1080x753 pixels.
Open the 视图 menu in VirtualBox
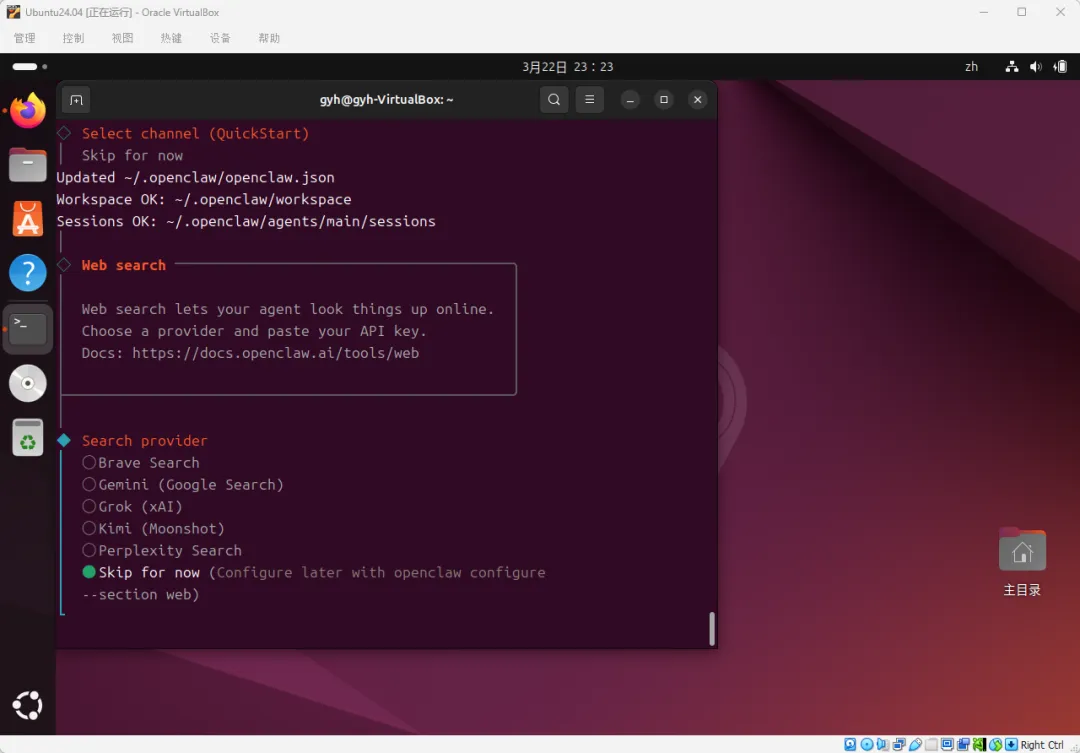[123, 38]
